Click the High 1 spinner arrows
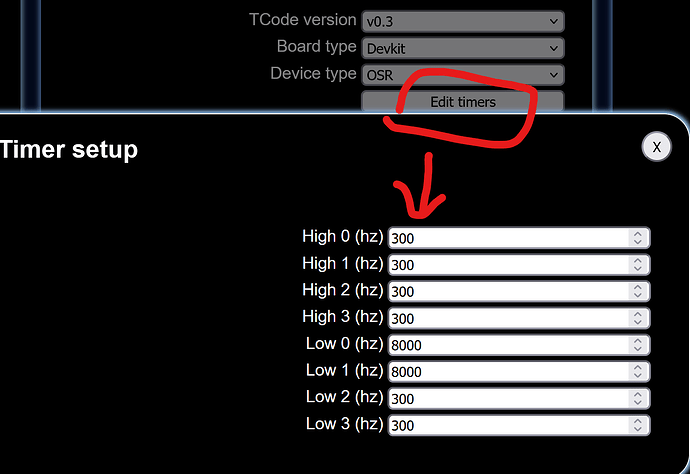690x474 pixels. pyautogui.click(x=637, y=265)
